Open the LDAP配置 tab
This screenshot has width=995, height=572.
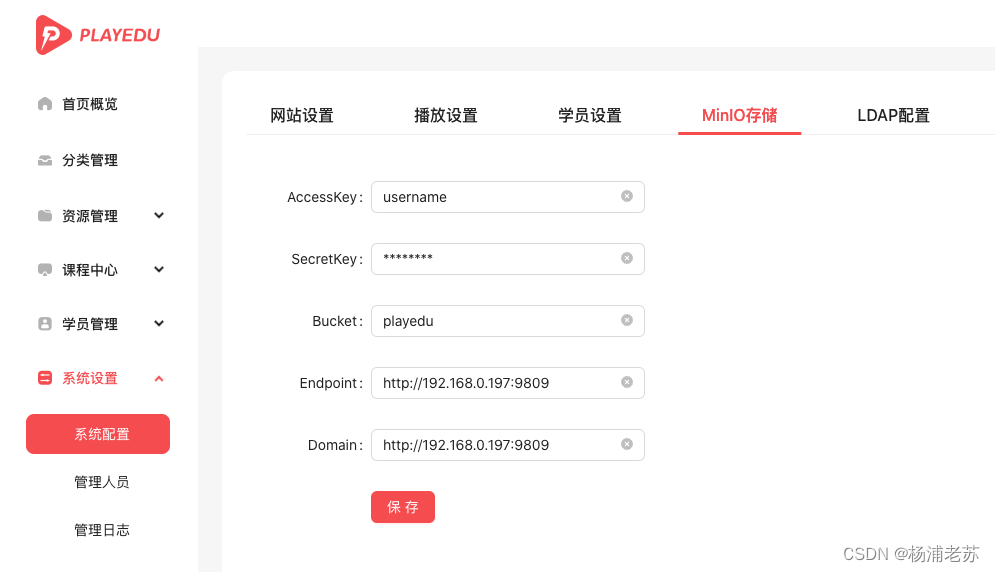click(x=893, y=116)
